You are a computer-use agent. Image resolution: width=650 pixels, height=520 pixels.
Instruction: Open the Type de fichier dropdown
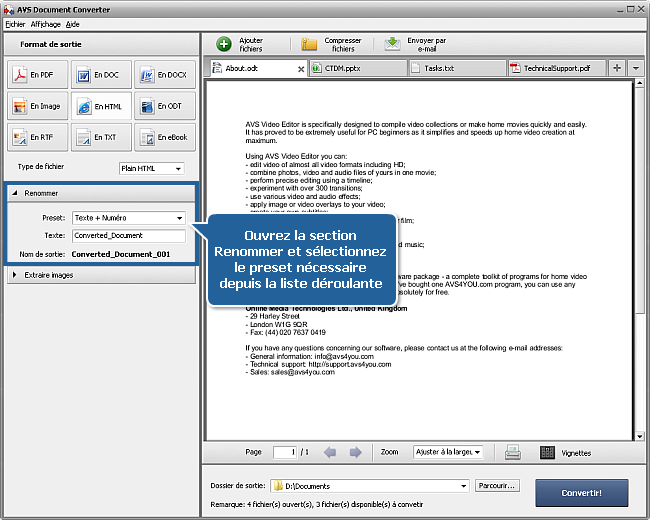point(152,168)
